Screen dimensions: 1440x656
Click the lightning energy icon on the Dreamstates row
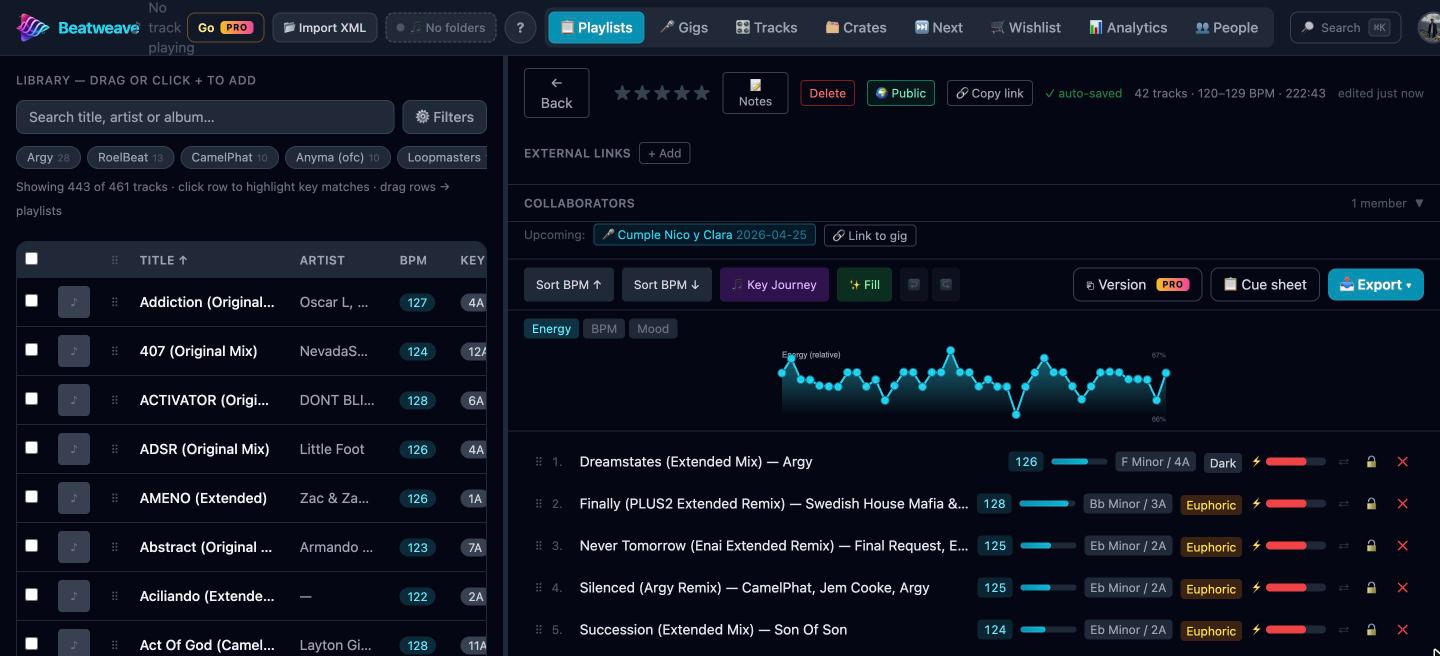[1256, 462]
